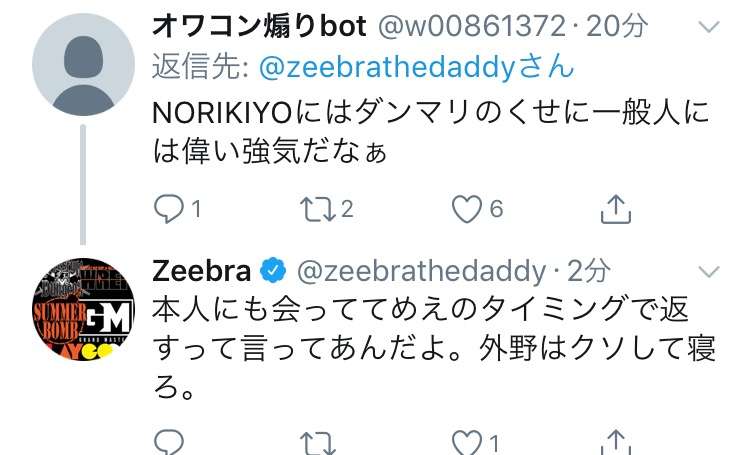Expand options chevron on Zeebra's tweet

coord(709,272)
